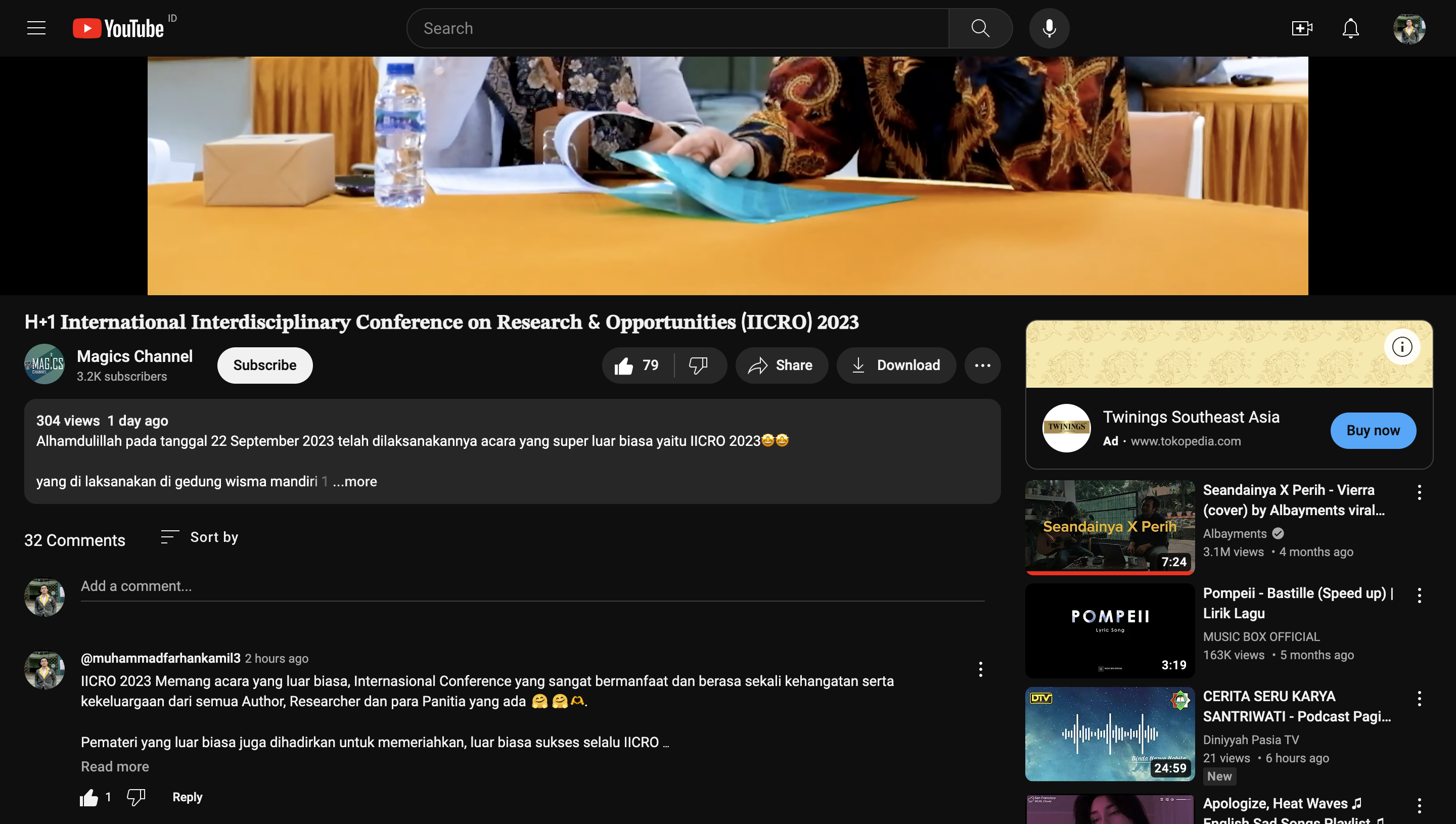Click your avatar beside comment box

coord(44,597)
